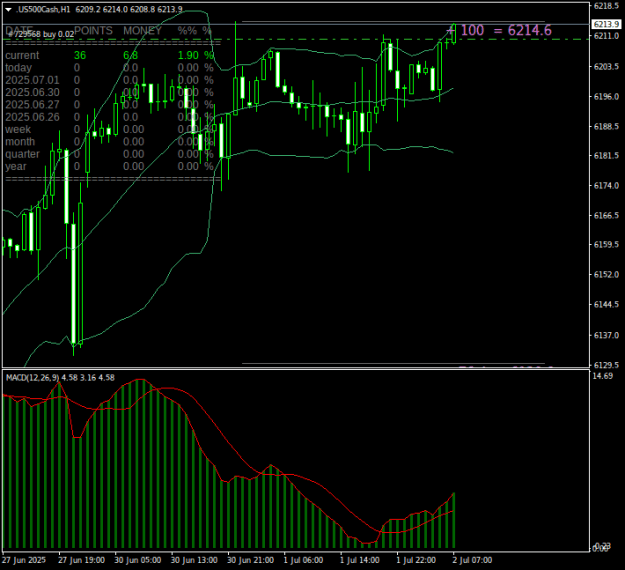Click the 1 Jul 06:00 time label
Image resolution: width=625 pixels, height=570 pixels.
(303, 560)
